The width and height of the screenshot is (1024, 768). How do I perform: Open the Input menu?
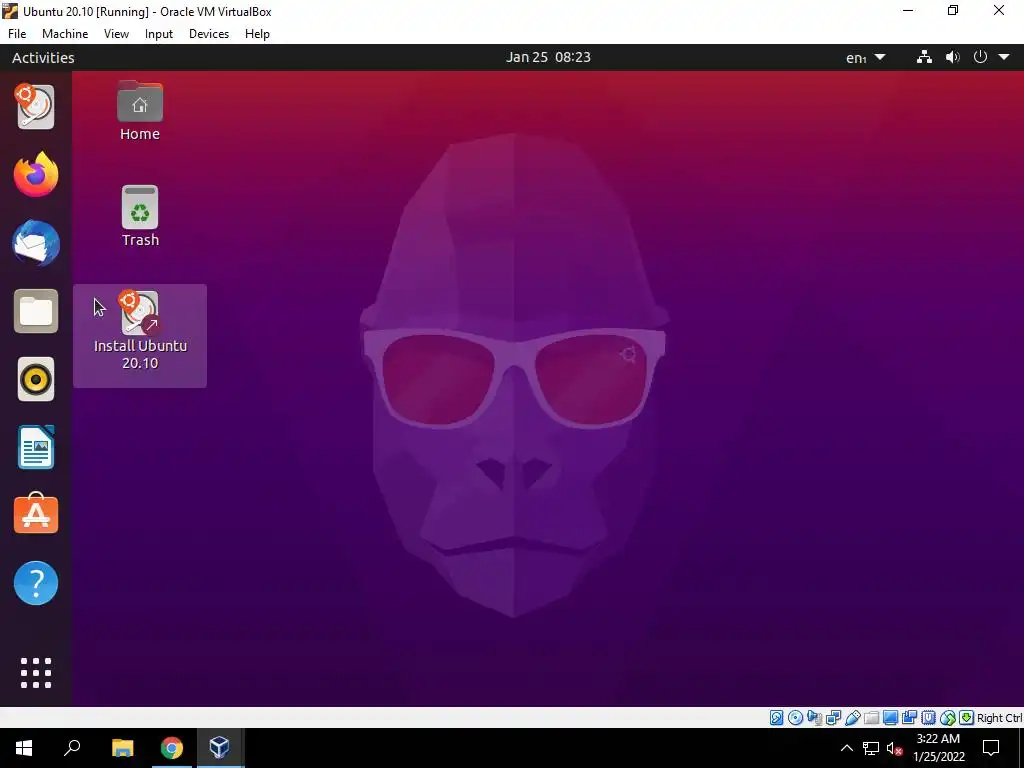[159, 34]
